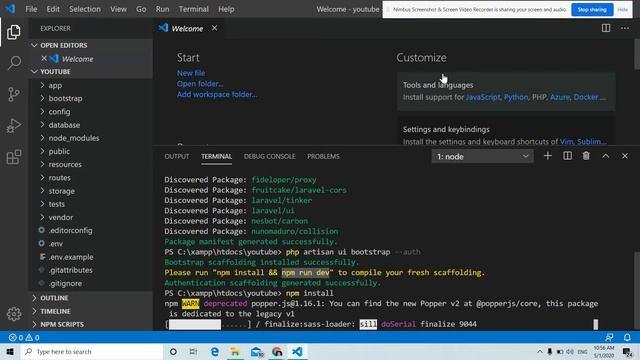The width and height of the screenshot is (640, 360).
Task: Click the New file link
Action: [191, 73]
